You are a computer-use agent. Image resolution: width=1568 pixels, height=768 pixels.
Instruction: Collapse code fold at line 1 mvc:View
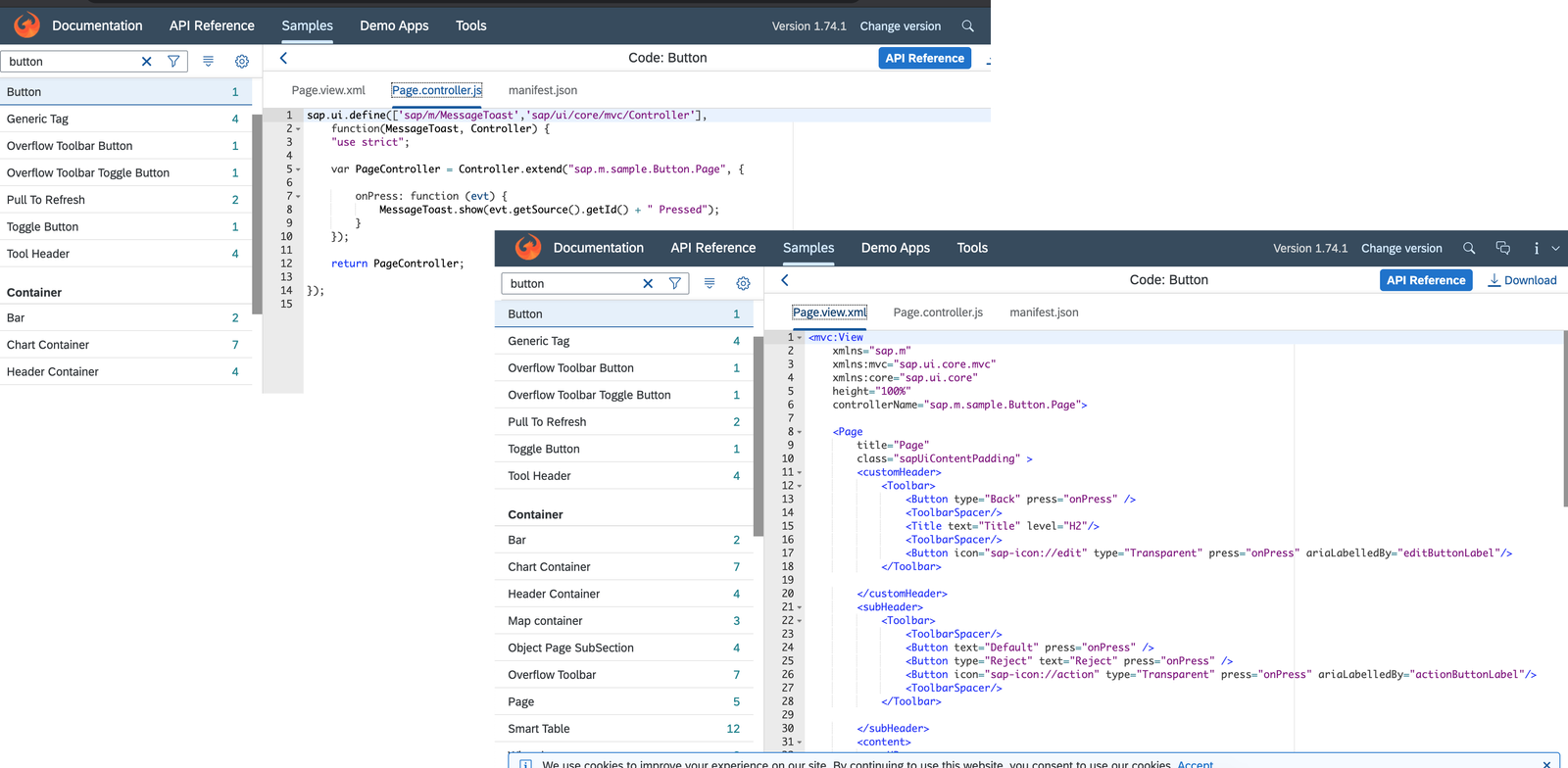(x=800, y=337)
